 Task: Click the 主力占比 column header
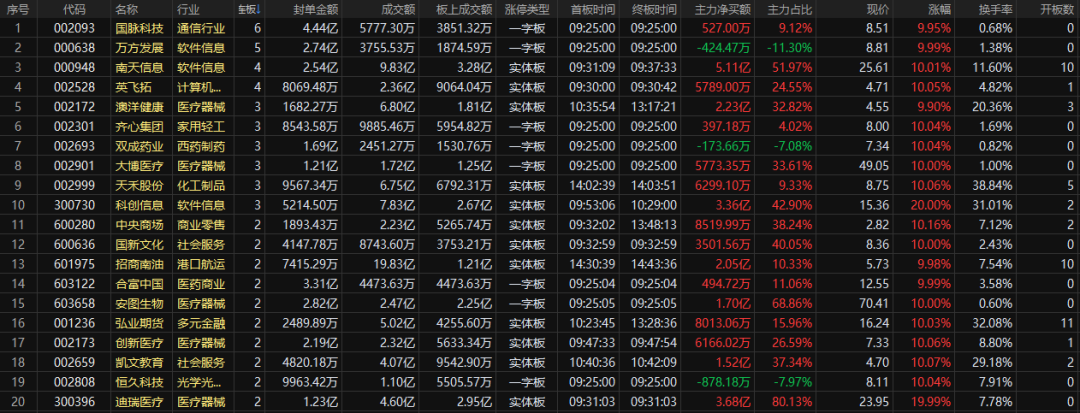[789, 10]
